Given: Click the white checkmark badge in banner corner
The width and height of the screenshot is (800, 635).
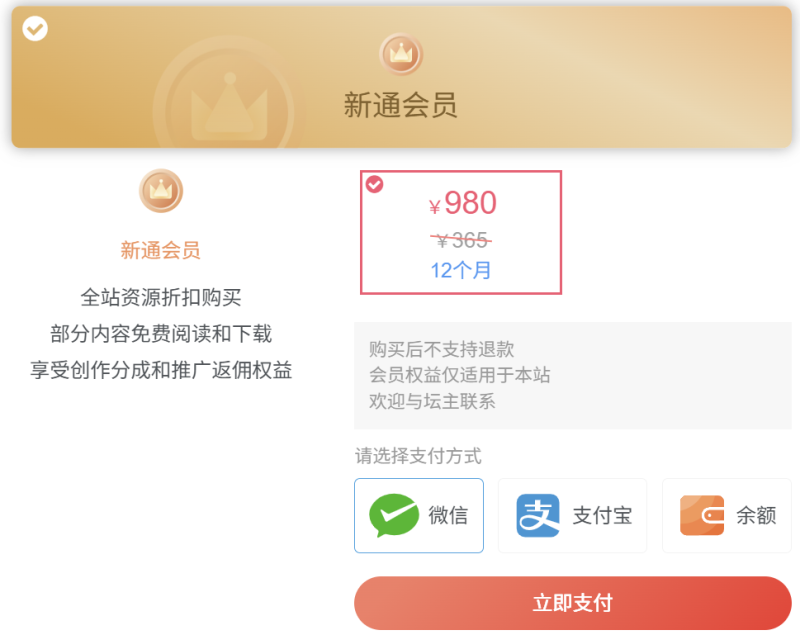Looking at the screenshot, I should (35, 28).
